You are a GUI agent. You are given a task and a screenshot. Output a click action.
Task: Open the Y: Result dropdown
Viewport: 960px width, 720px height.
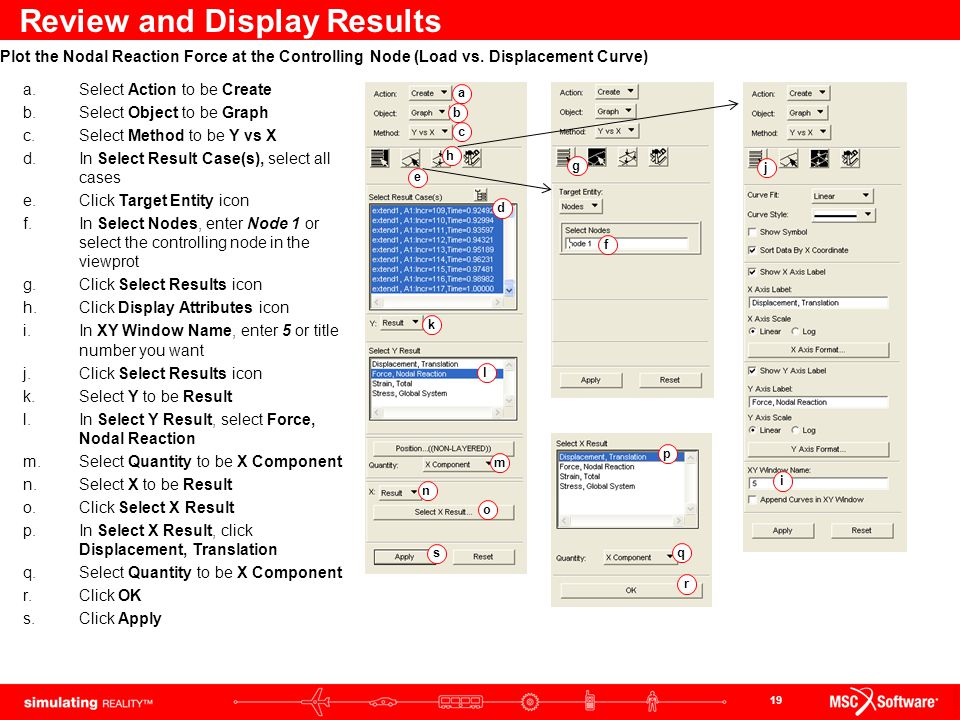pos(400,323)
